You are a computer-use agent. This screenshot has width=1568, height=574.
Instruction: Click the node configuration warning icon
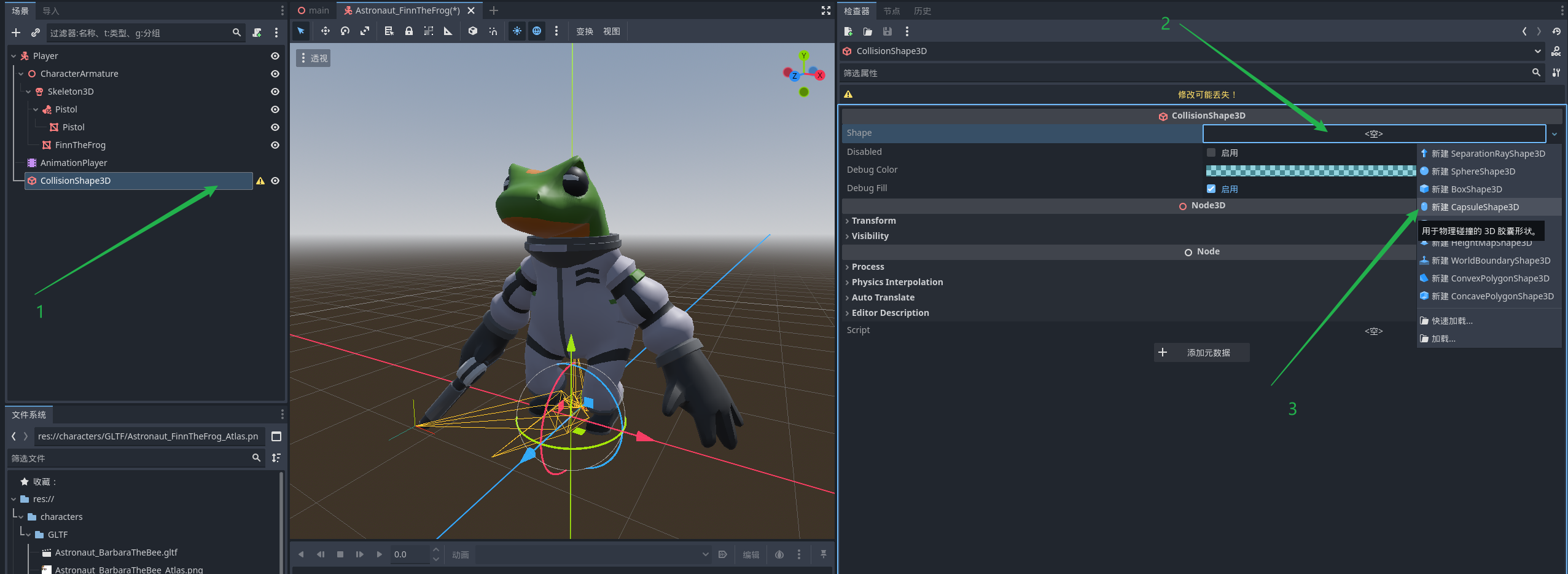coord(260,181)
